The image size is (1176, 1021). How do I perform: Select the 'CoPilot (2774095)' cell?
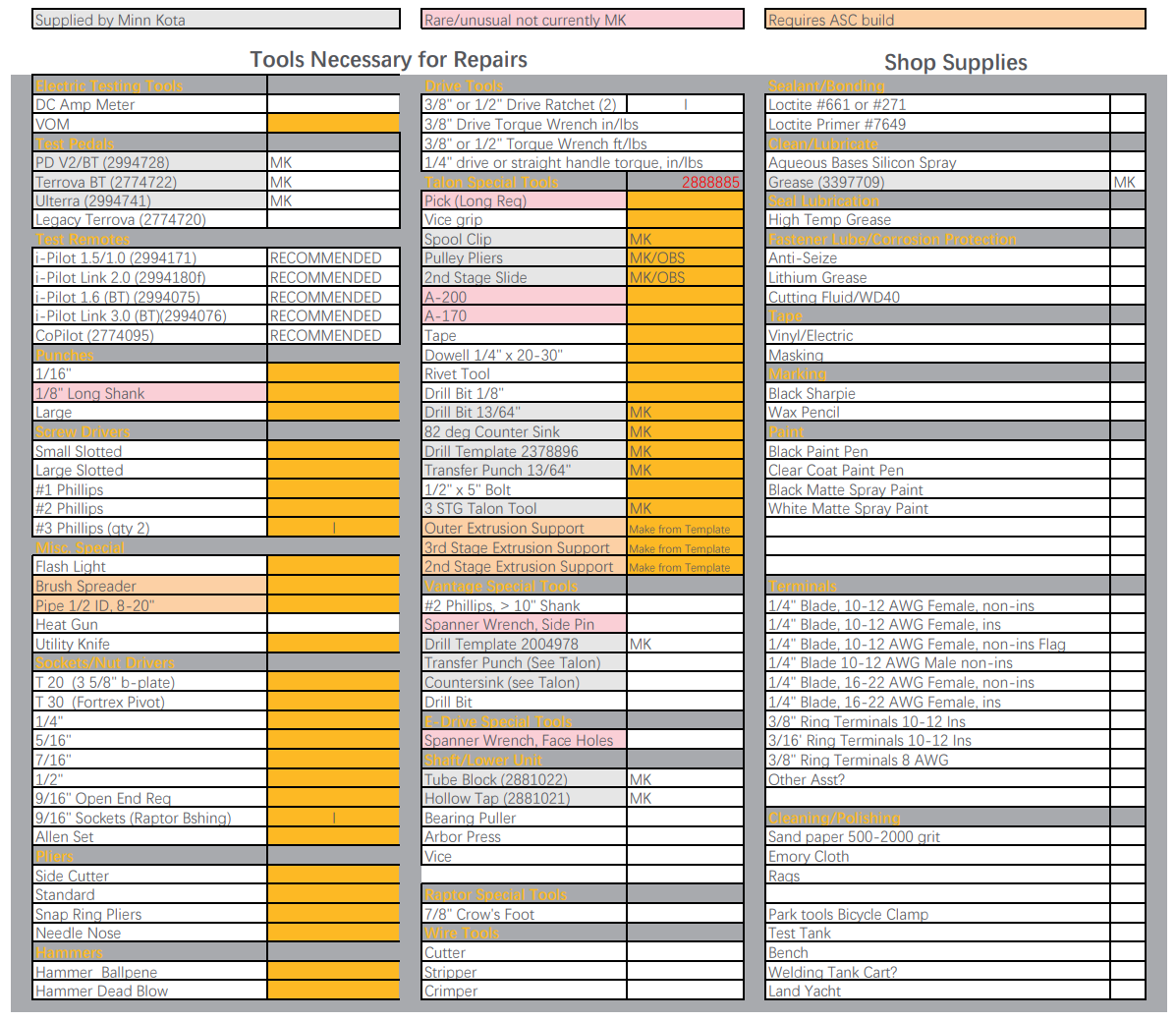(x=150, y=335)
